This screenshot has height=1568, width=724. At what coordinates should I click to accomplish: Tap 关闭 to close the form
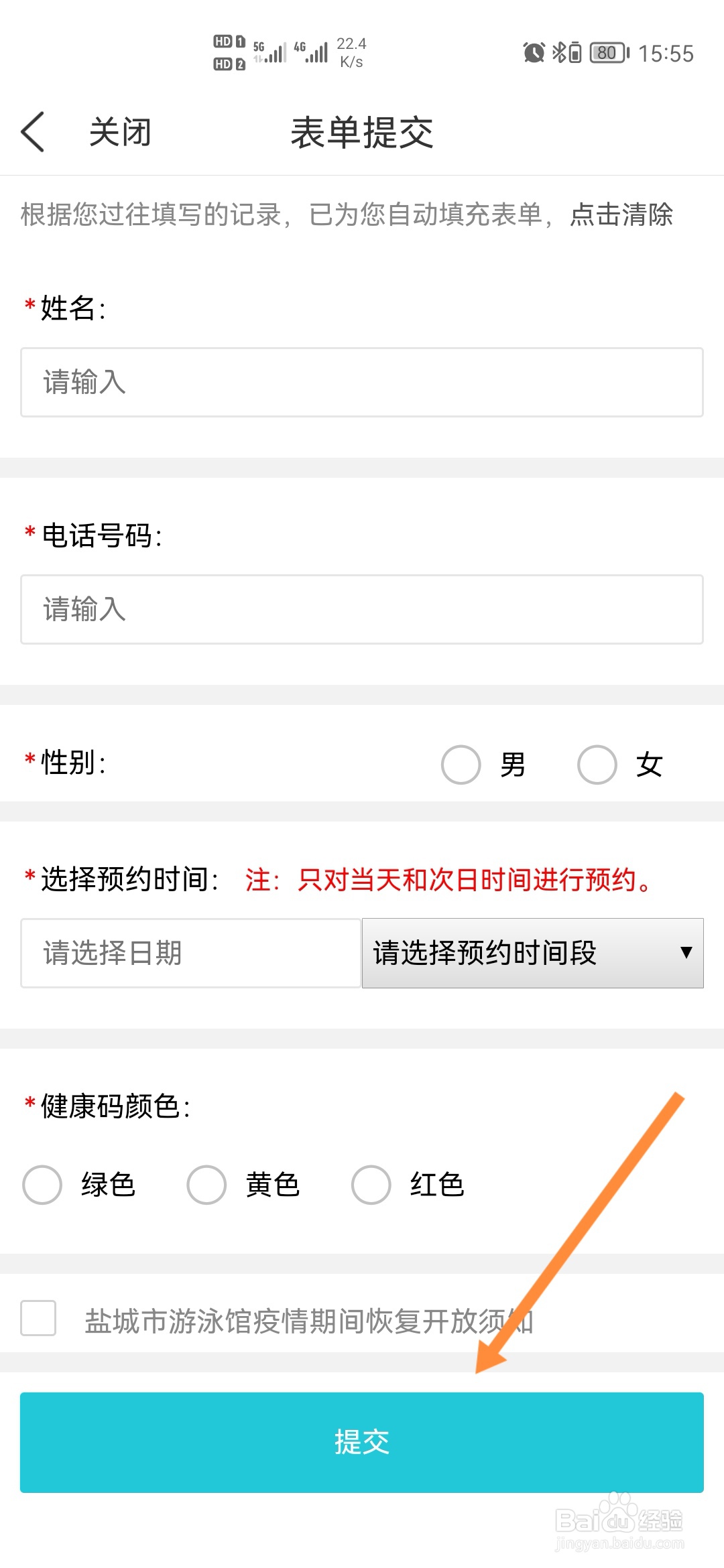coord(121,132)
